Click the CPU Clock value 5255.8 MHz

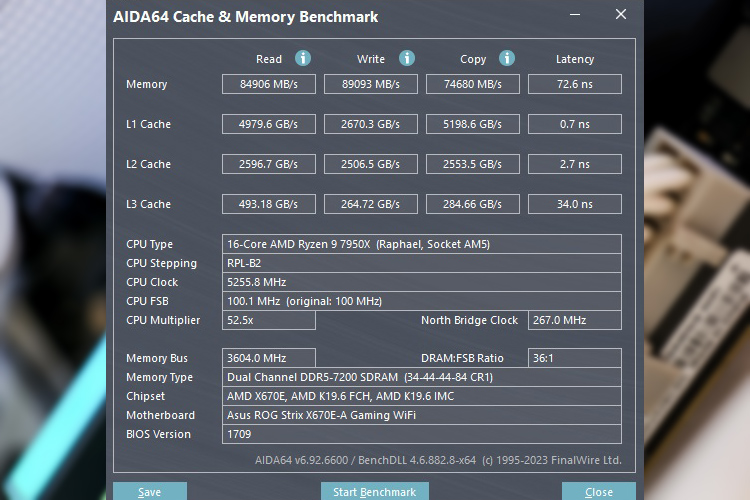[422, 282]
